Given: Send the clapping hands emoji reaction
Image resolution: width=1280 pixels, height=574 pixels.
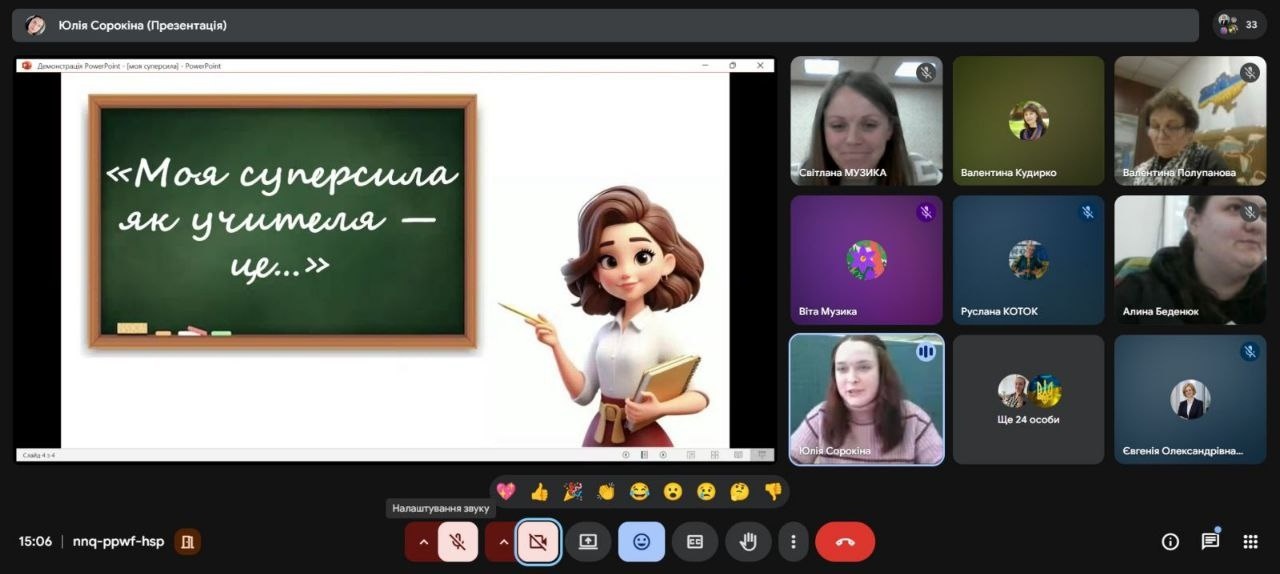Looking at the screenshot, I should [x=606, y=491].
